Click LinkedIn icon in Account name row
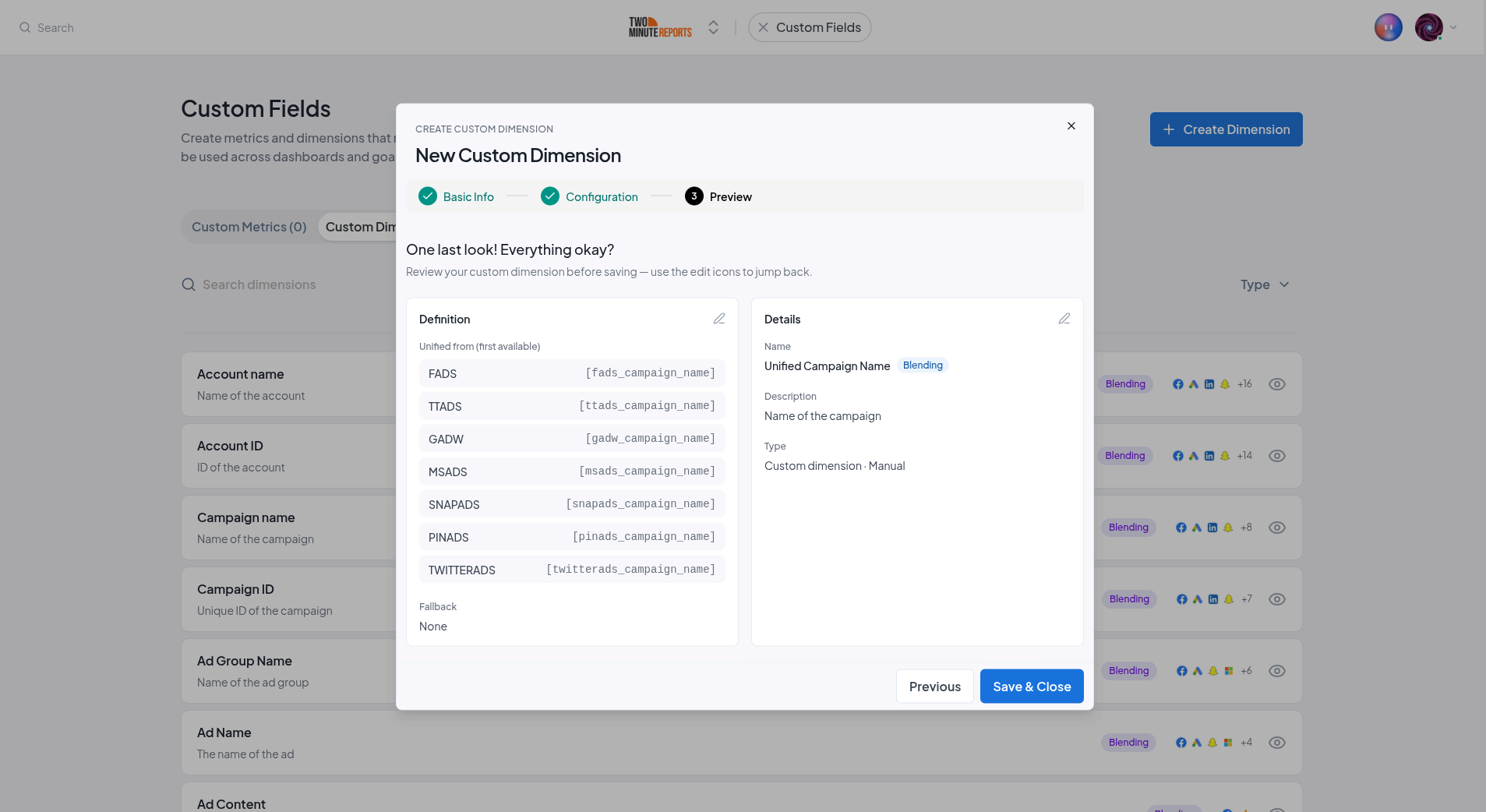Screen dimensions: 1486x812 tap(1209, 384)
